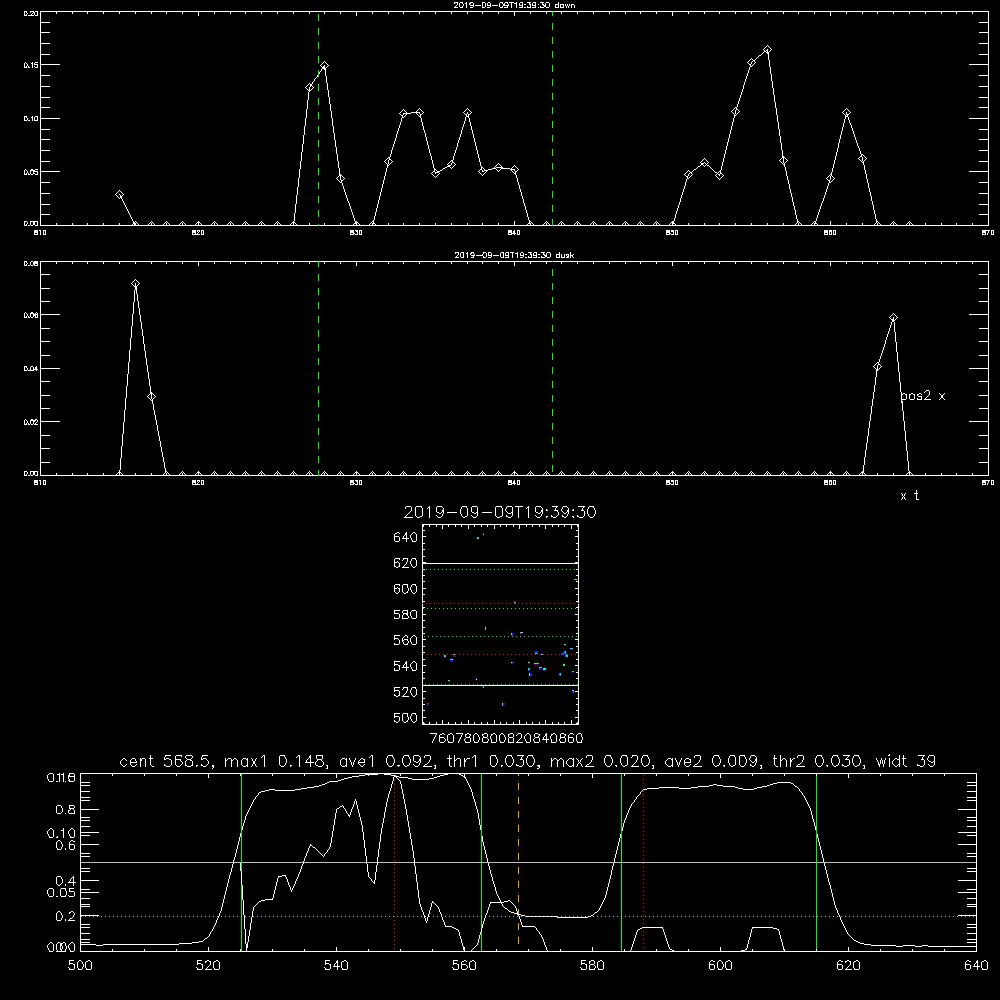
Task: Click the right green dashed line in dawn plot
Action: [x=552, y=118]
